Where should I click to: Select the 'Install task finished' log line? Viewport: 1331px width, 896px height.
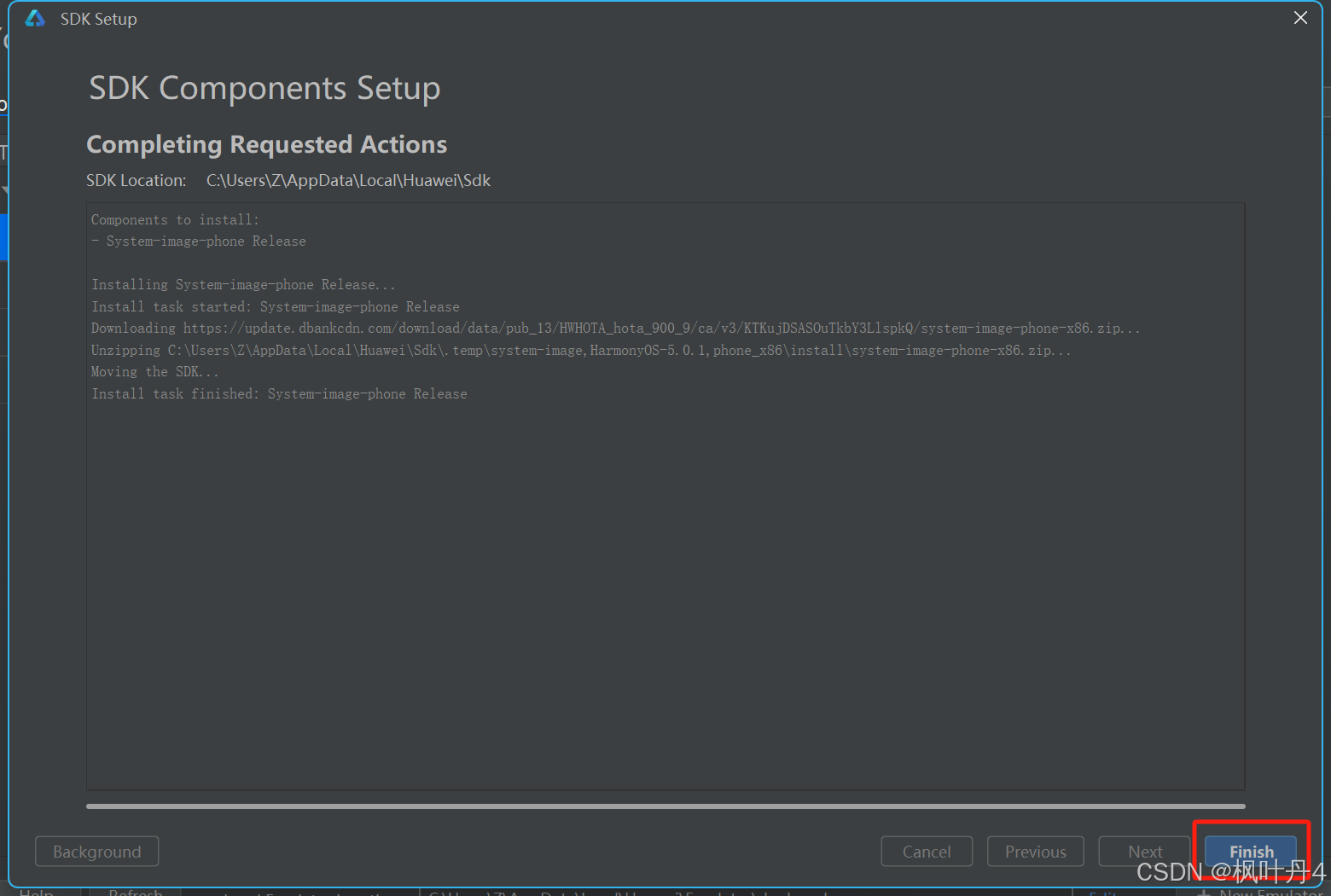pyautogui.click(x=279, y=394)
